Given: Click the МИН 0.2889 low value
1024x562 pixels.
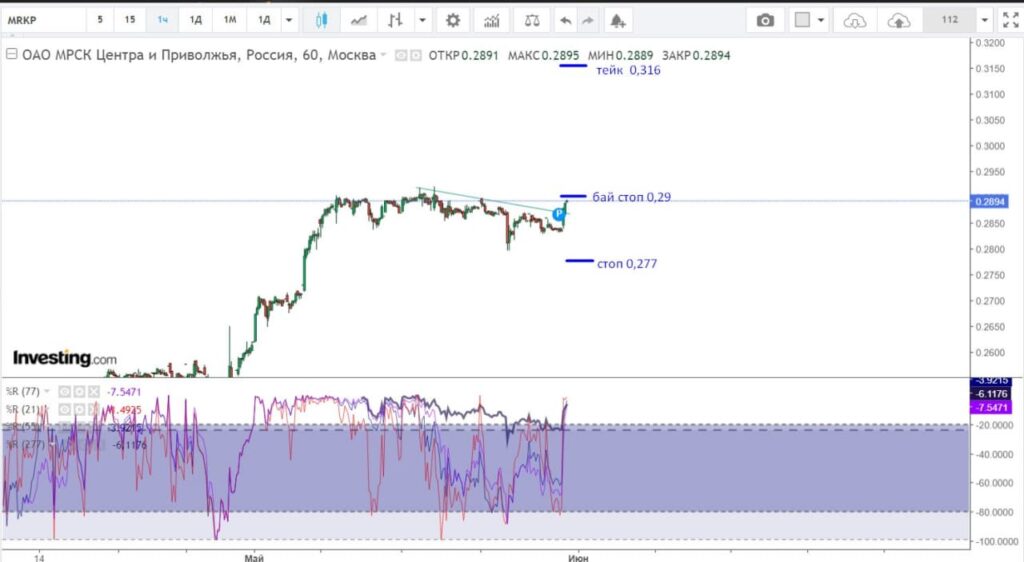Looking at the screenshot, I should click(620, 55).
